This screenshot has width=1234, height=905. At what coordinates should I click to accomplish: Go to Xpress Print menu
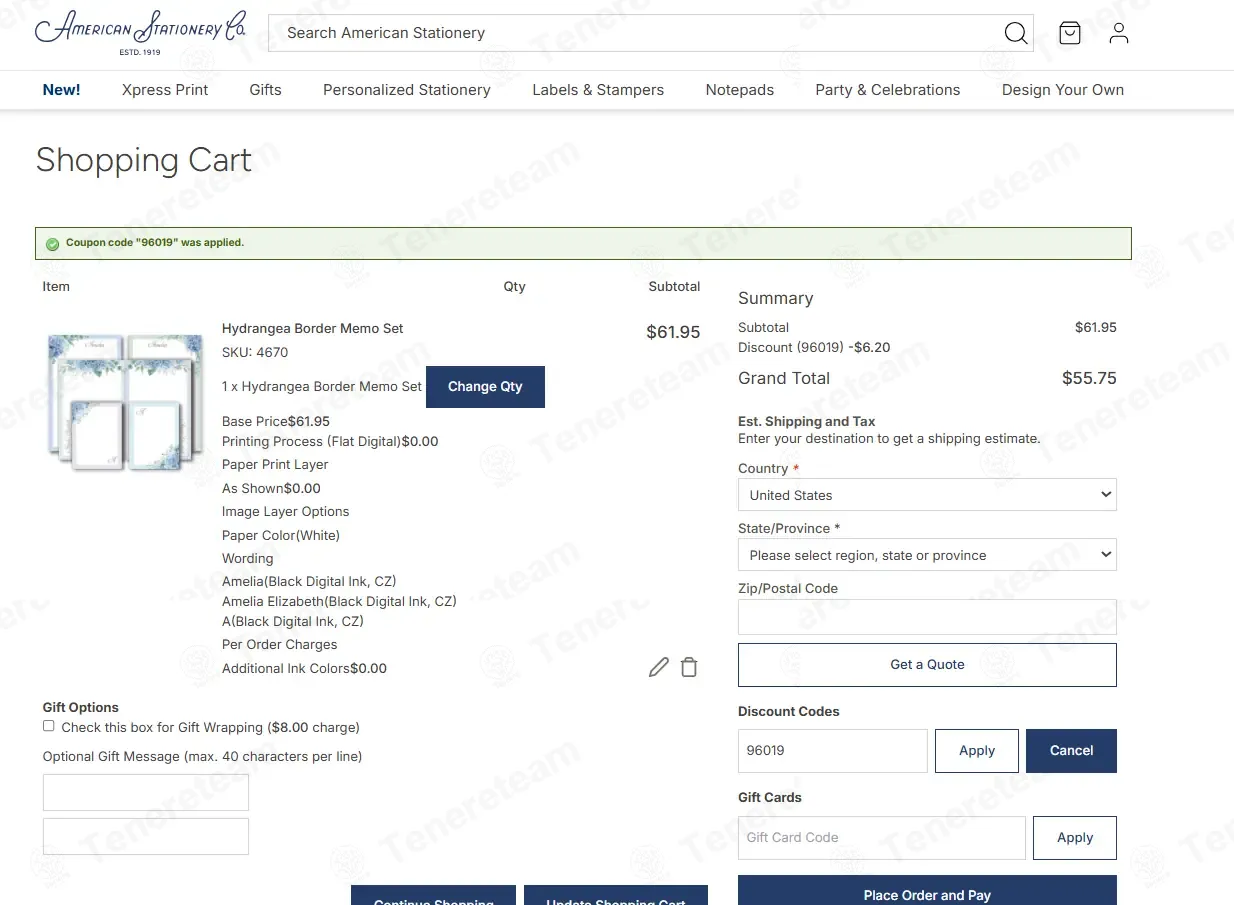tap(165, 90)
